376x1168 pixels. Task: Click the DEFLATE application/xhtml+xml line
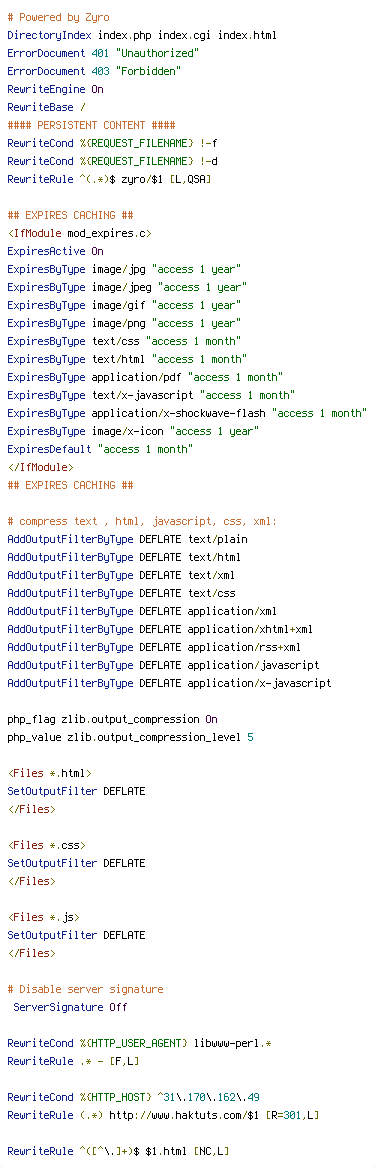pyautogui.click(x=160, y=629)
